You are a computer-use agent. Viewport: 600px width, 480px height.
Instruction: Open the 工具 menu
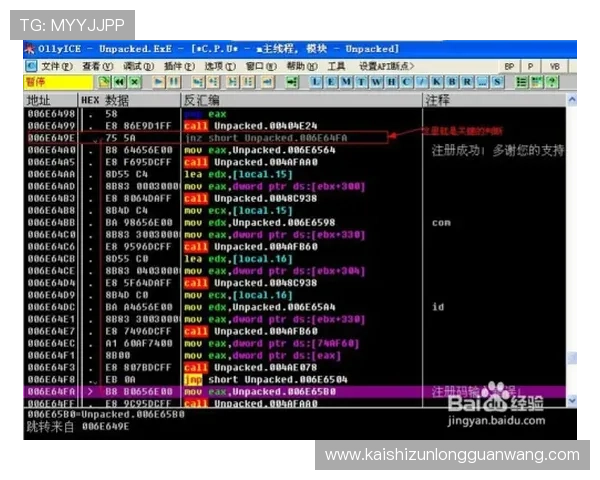[x=336, y=66]
